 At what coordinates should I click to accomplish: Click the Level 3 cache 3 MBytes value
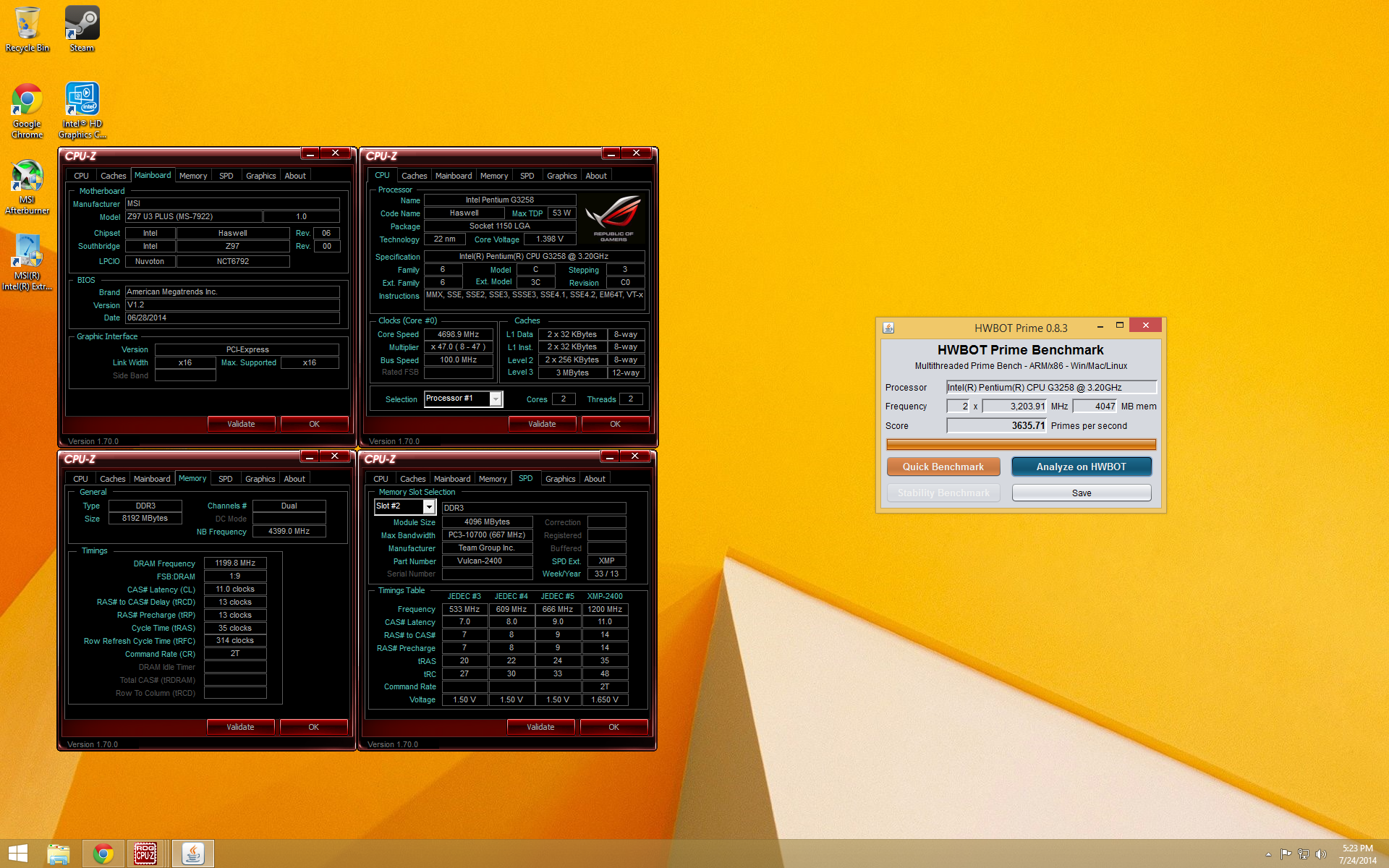[572, 373]
